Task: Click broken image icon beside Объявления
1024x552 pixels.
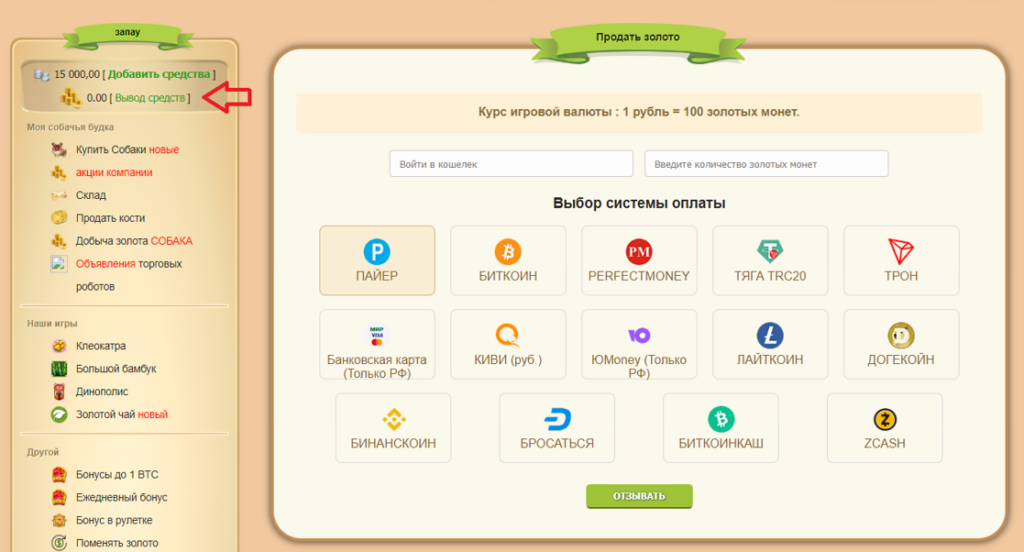Action: coord(59,264)
